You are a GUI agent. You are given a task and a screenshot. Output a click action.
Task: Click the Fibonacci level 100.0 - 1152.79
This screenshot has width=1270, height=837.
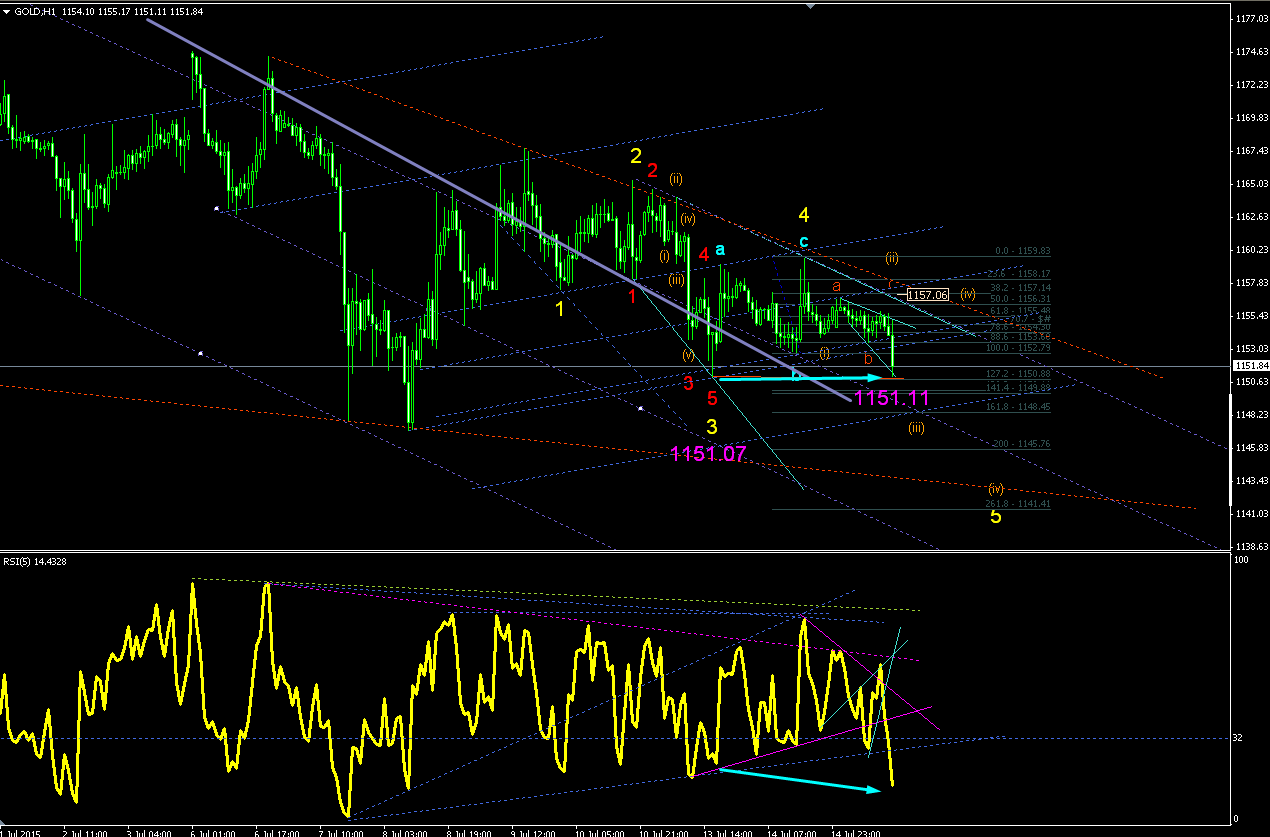1018,347
